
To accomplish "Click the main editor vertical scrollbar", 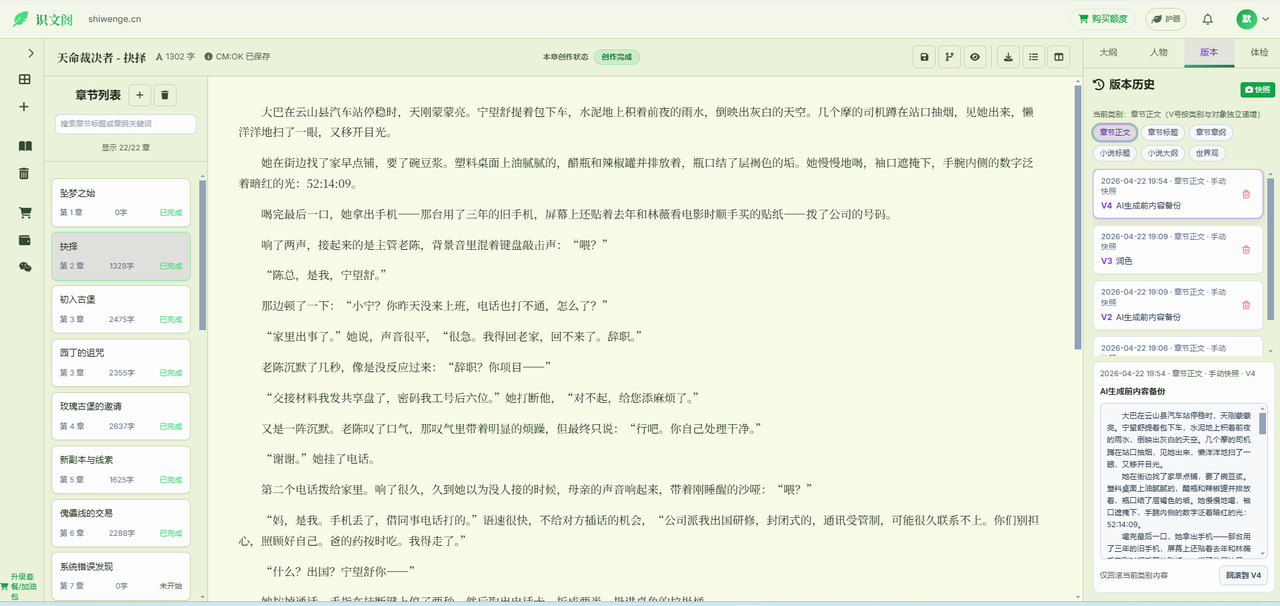I will tap(1077, 215).
